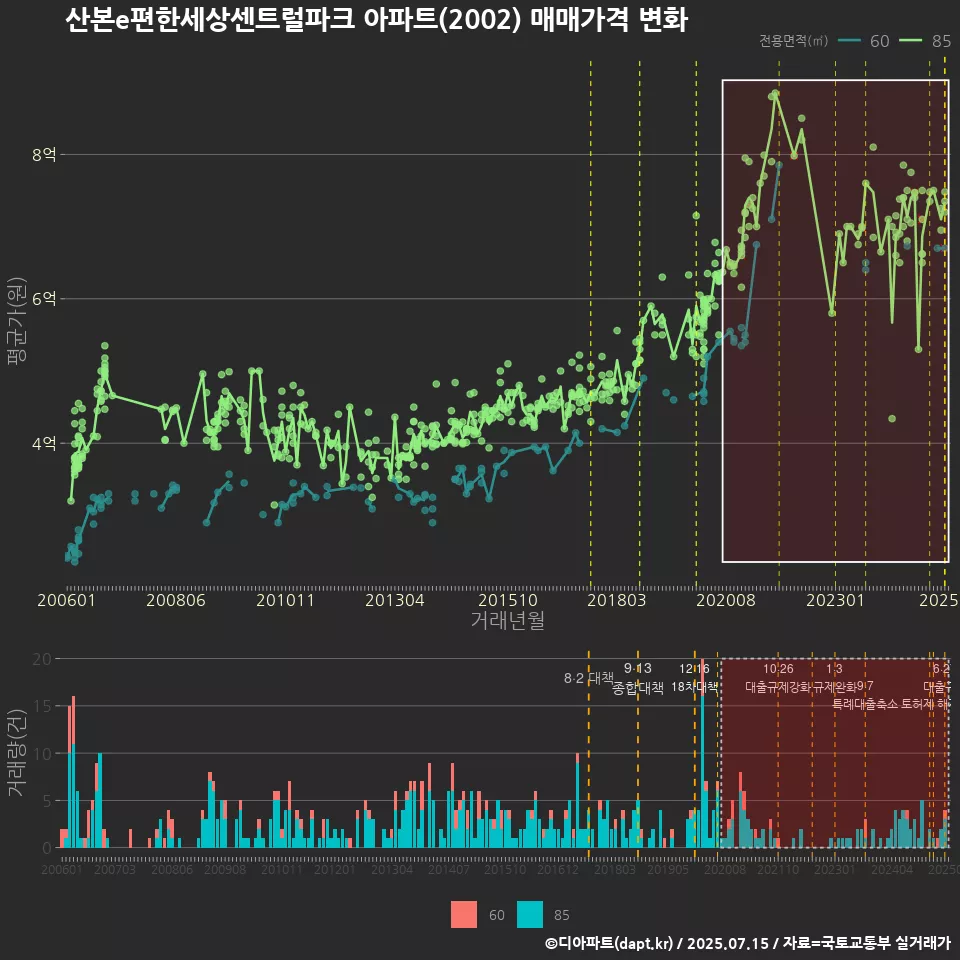Click the '8억' y-axis label

[44, 154]
